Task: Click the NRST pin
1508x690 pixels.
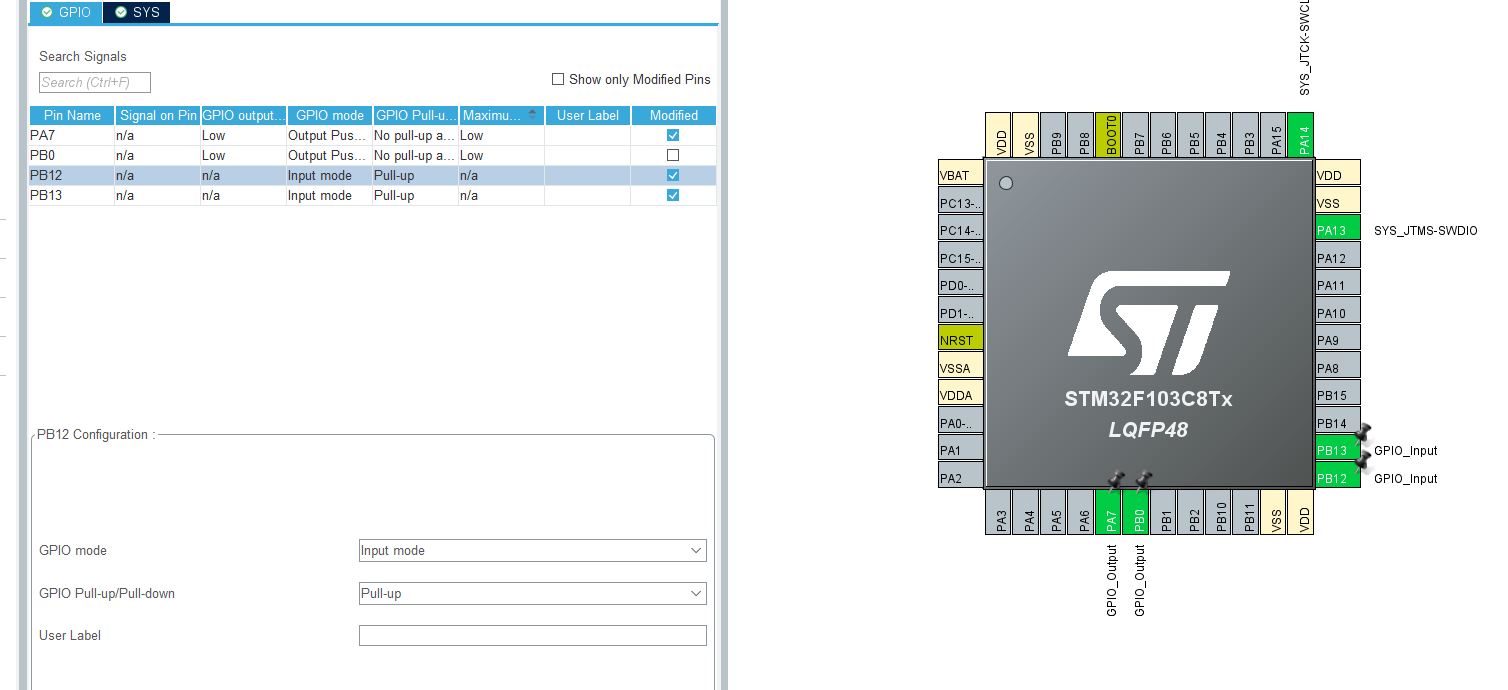Action: coord(961,340)
